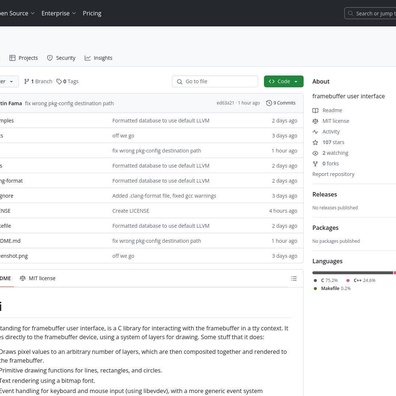Click the Report repository link
Screen dimensions: 396x396
333,174
